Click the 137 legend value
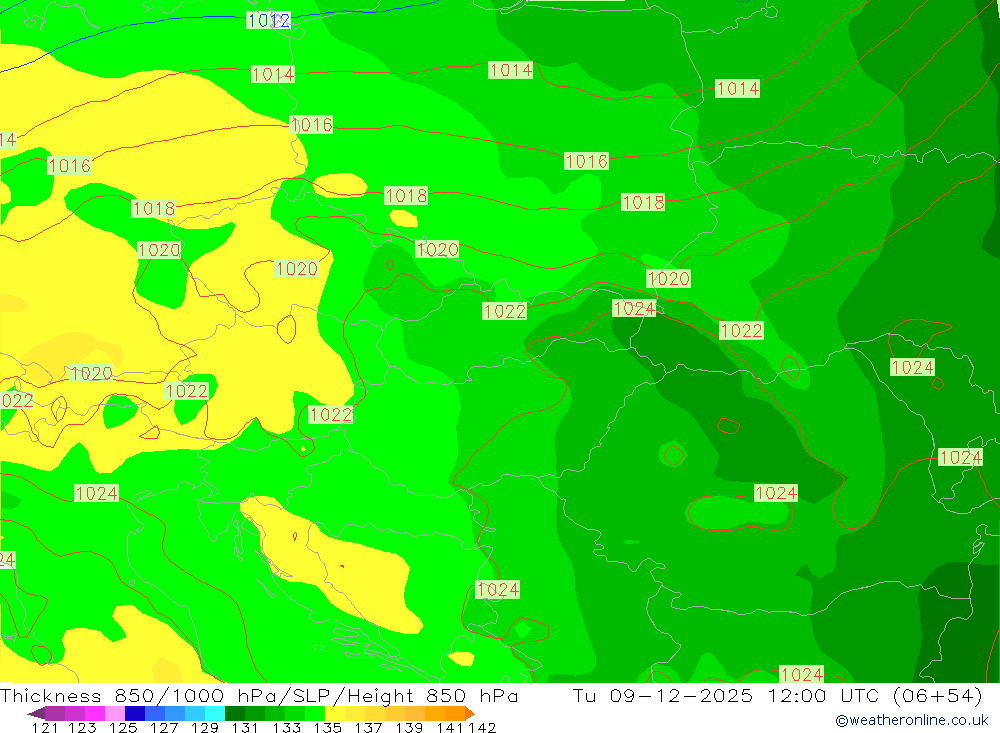1000x733 pixels. [x=368, y=727]
